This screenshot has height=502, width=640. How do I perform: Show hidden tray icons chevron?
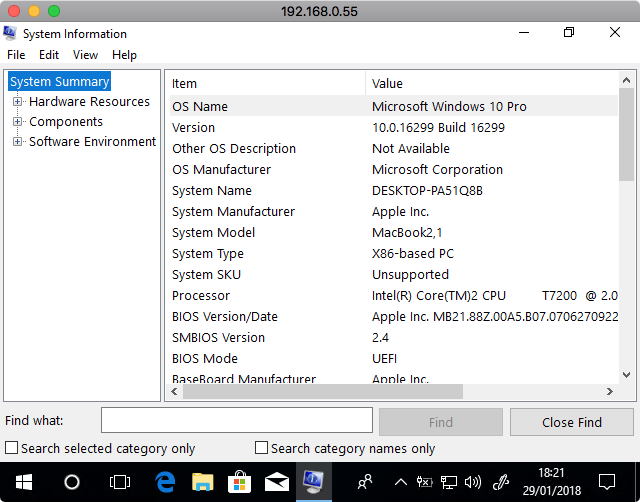coord(401,483)
